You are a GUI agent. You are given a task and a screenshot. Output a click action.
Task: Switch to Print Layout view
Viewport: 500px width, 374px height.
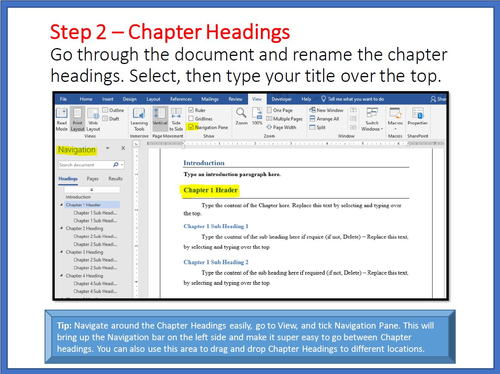[77, 119]
